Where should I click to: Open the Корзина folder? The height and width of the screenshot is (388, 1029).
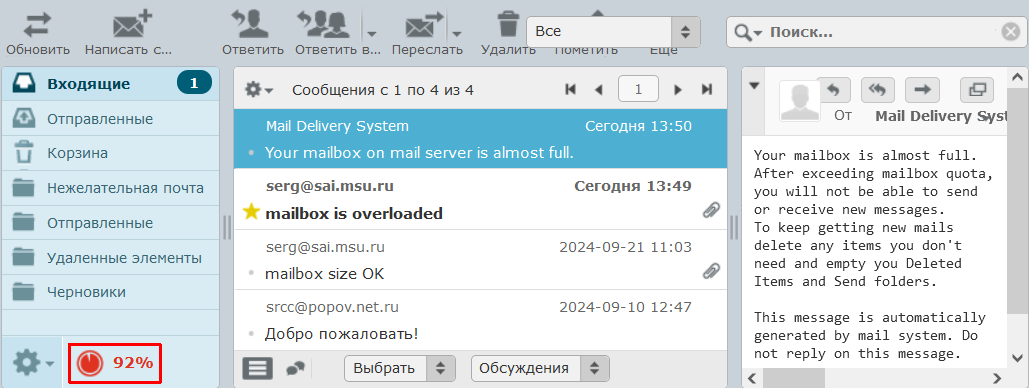[x=110, y=153]
